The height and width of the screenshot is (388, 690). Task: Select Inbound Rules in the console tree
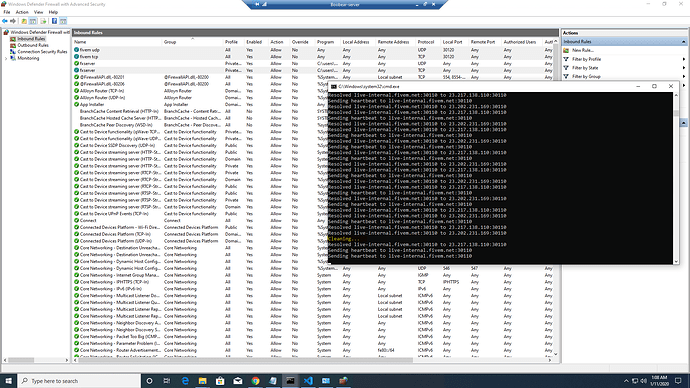(x=31, y=39)
